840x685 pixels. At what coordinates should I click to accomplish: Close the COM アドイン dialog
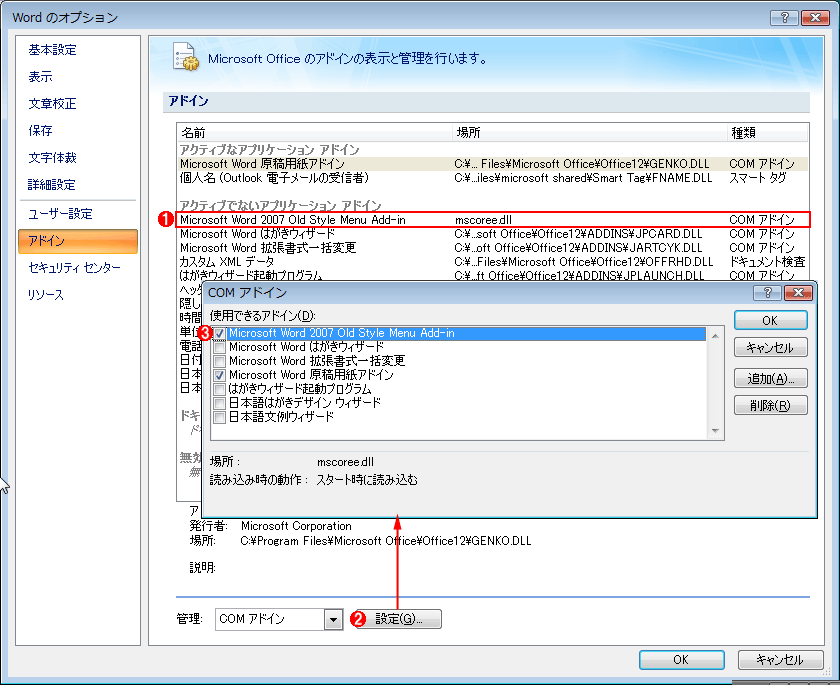coord(798,292)
